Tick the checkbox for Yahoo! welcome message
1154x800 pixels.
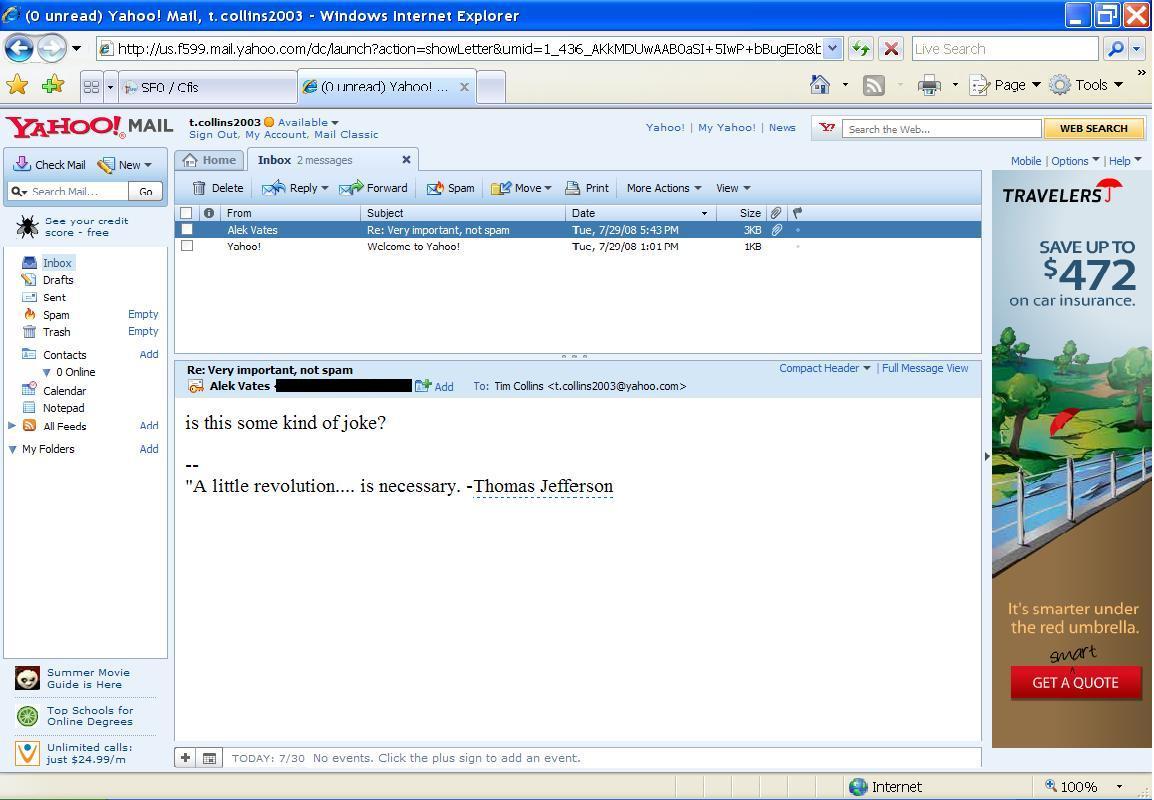tap(187, 246)
